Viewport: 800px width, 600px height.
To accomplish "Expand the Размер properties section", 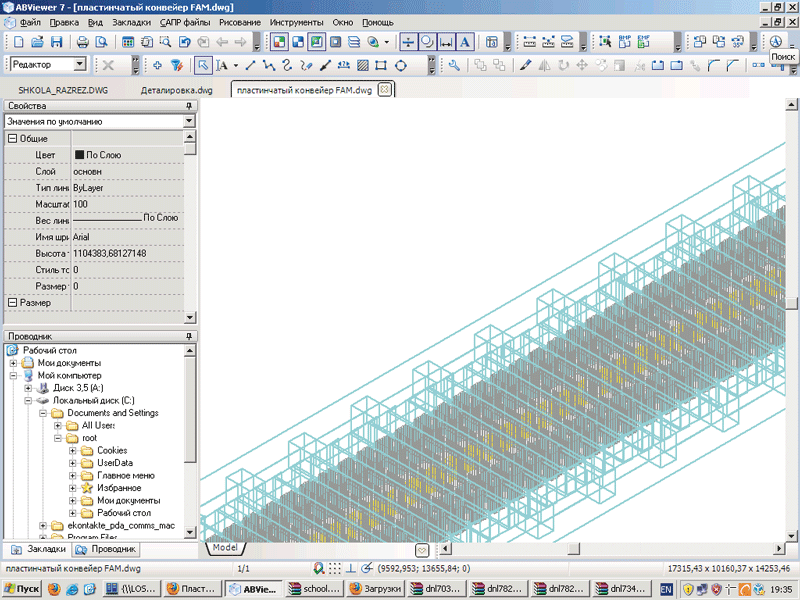I will tap(12, 302).
